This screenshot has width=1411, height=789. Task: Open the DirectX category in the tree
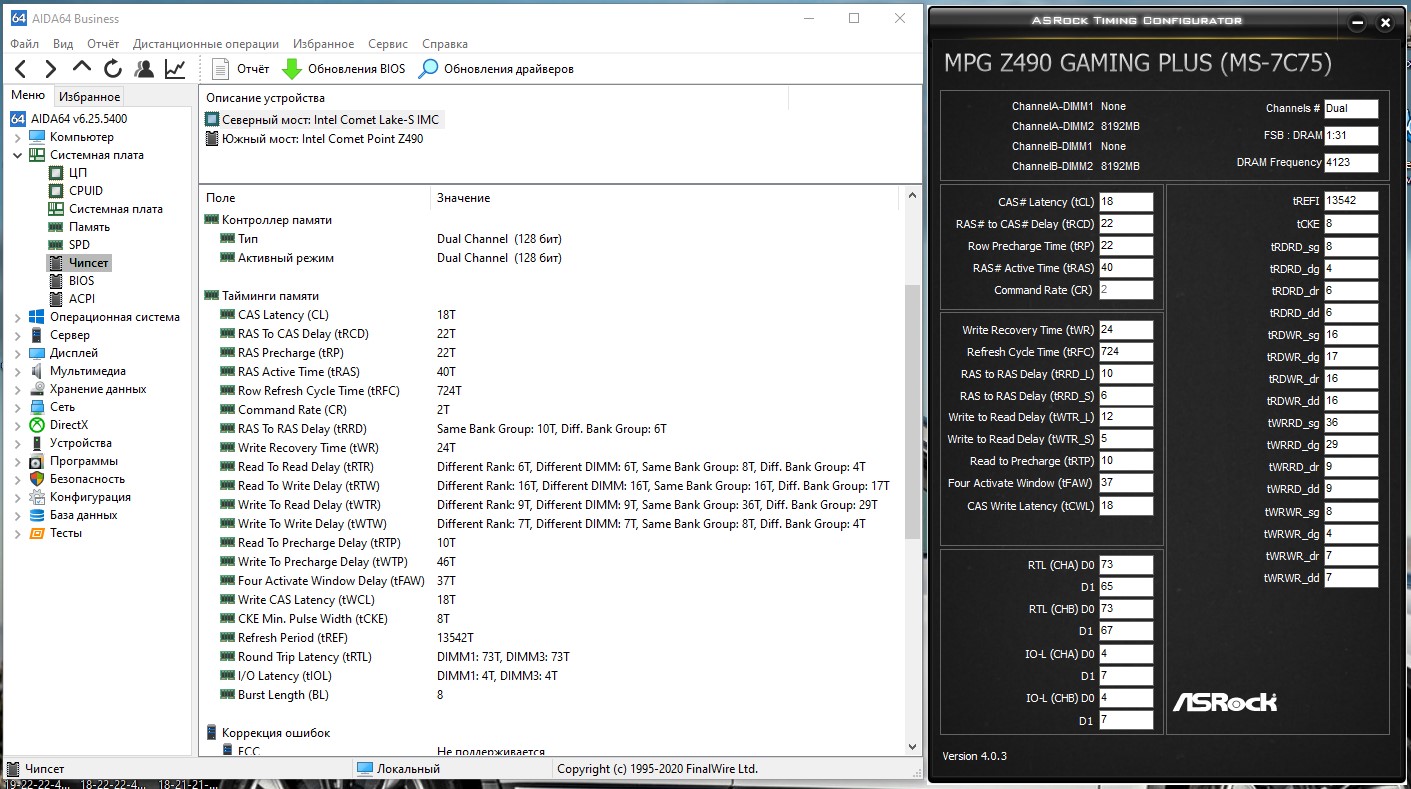click(x=69, y=425)
